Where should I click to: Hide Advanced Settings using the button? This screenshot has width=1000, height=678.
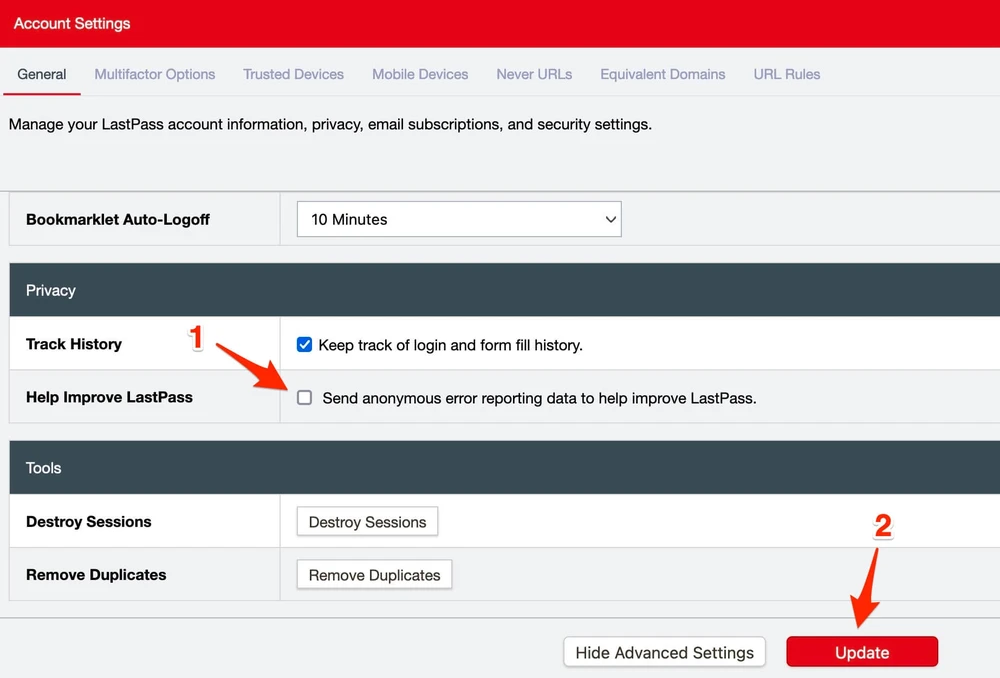pyautogui.click(x=664, y=653)
